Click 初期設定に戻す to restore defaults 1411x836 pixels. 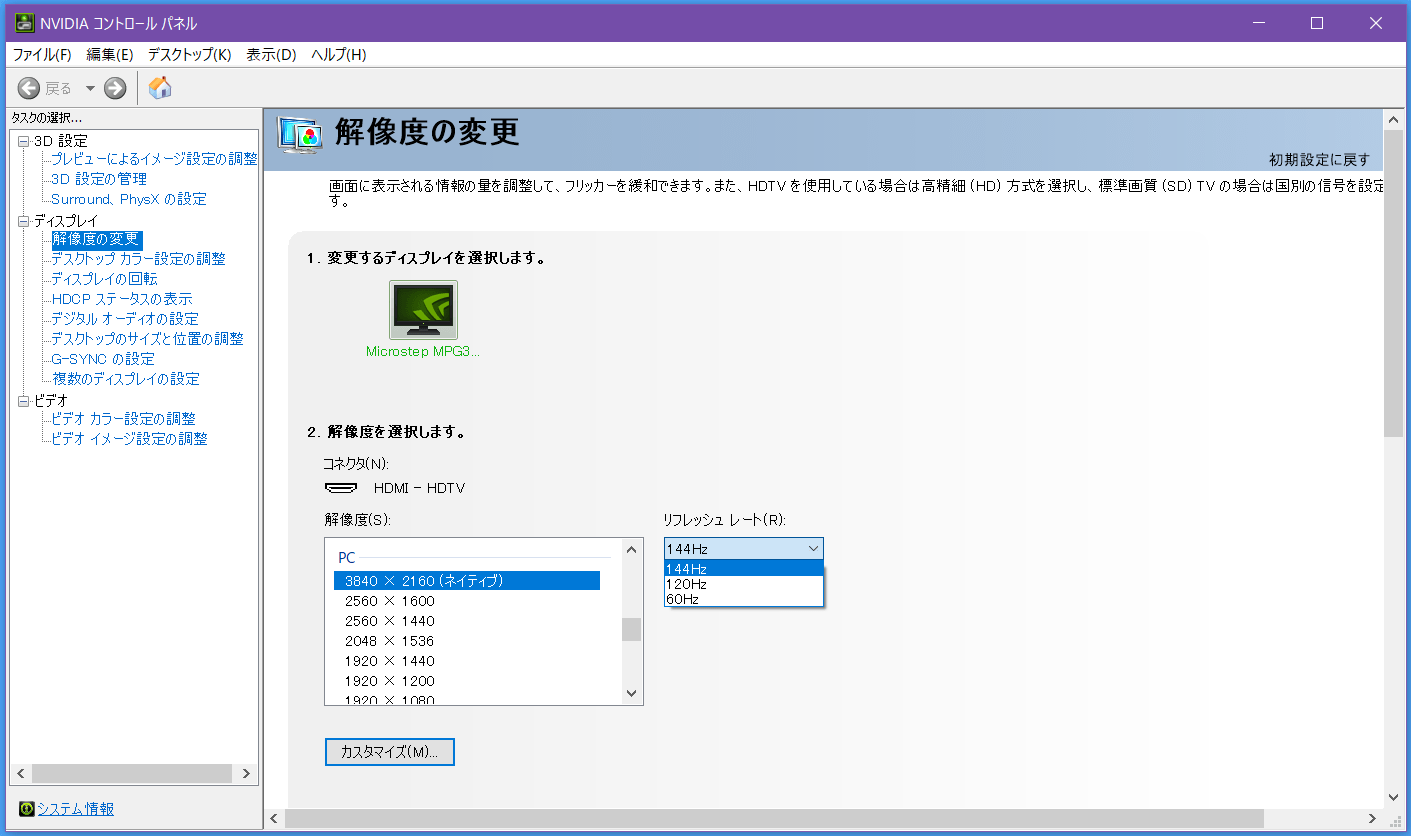coord(1319,160)
